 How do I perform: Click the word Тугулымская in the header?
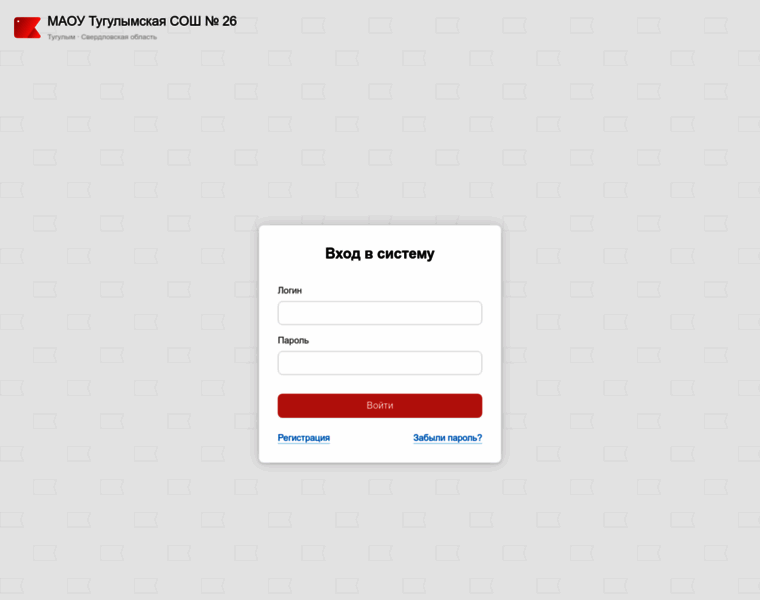click(x=127, y=21)
